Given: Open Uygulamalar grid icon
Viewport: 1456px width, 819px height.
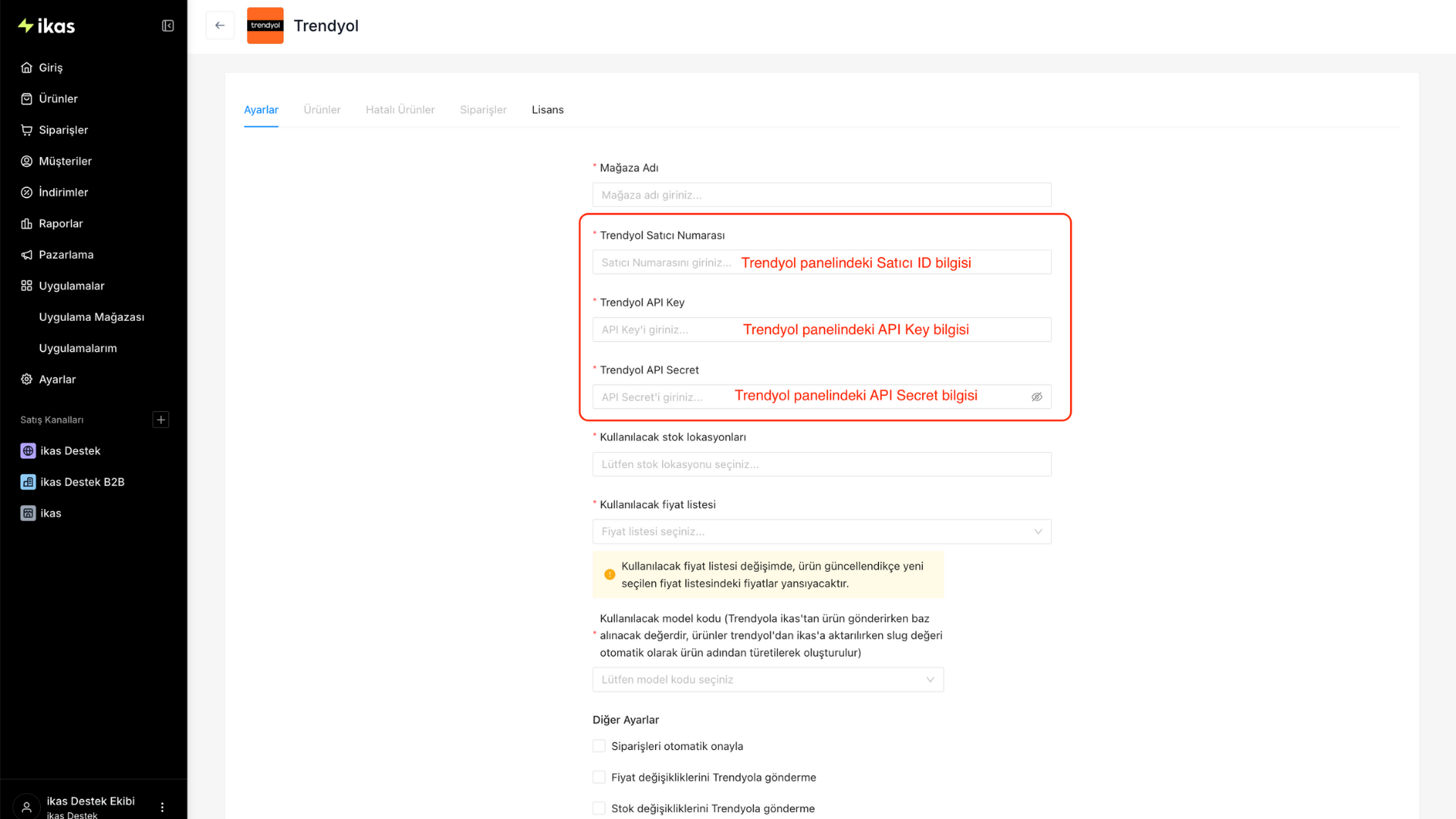Looking at the screenshot, I should point(27,286).
